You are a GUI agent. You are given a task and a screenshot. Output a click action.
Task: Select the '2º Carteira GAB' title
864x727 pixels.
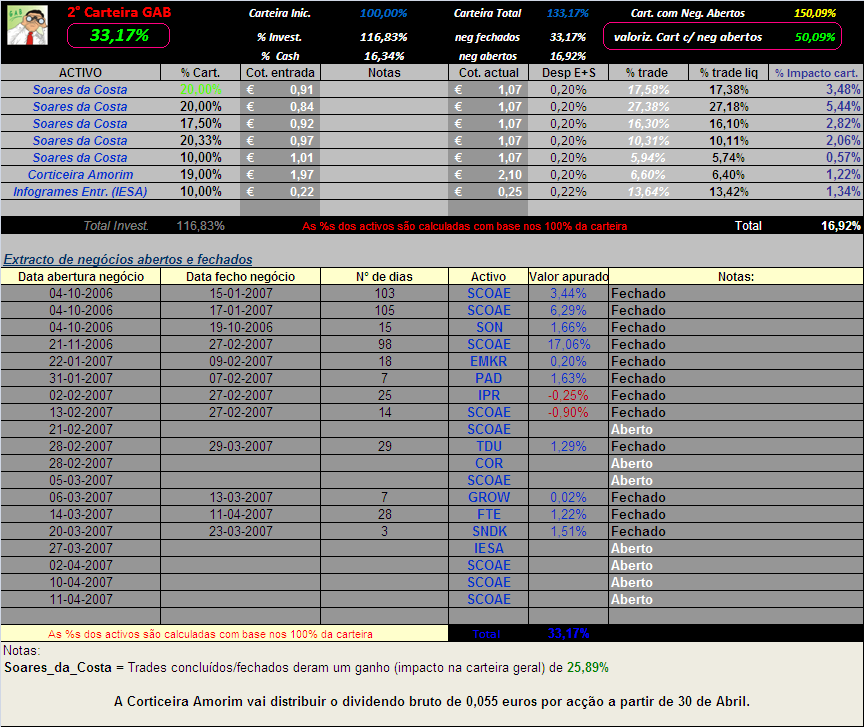119,12
